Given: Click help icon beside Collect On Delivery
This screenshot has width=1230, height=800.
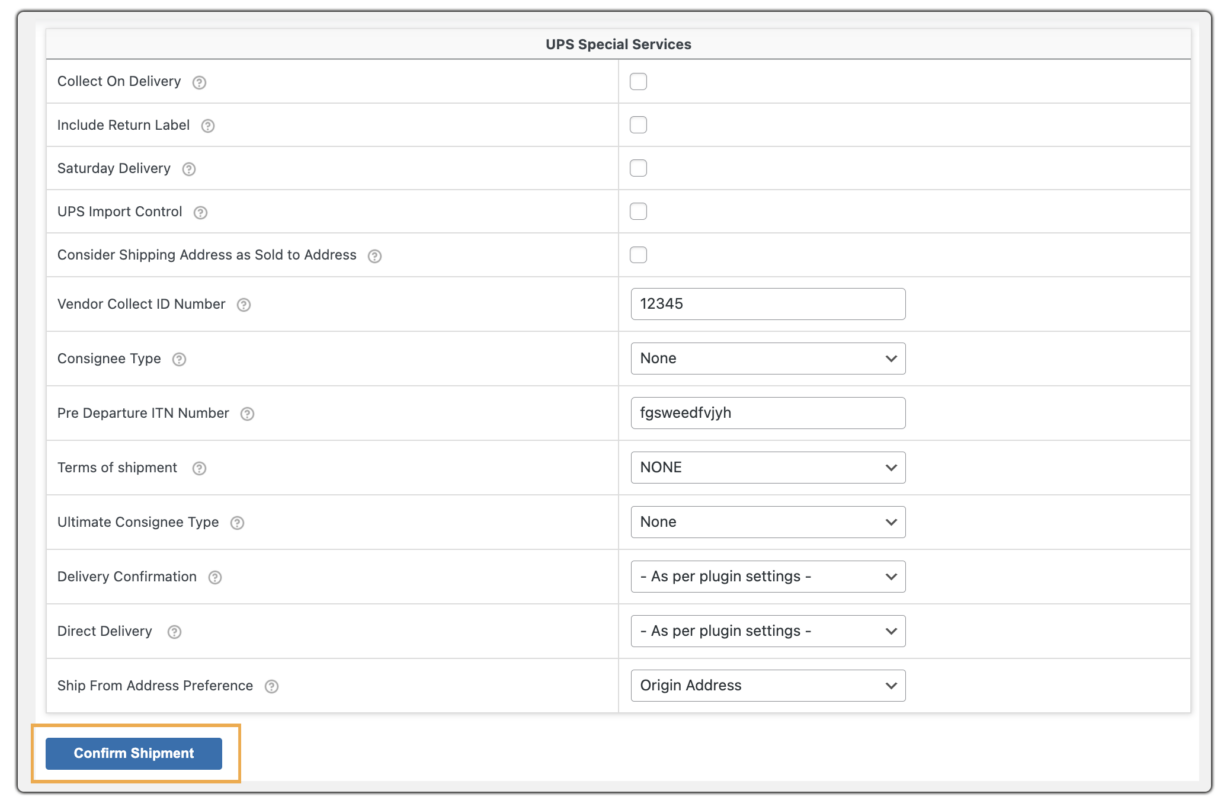Looking at the screenshot, I should click(x=199, y=82).
